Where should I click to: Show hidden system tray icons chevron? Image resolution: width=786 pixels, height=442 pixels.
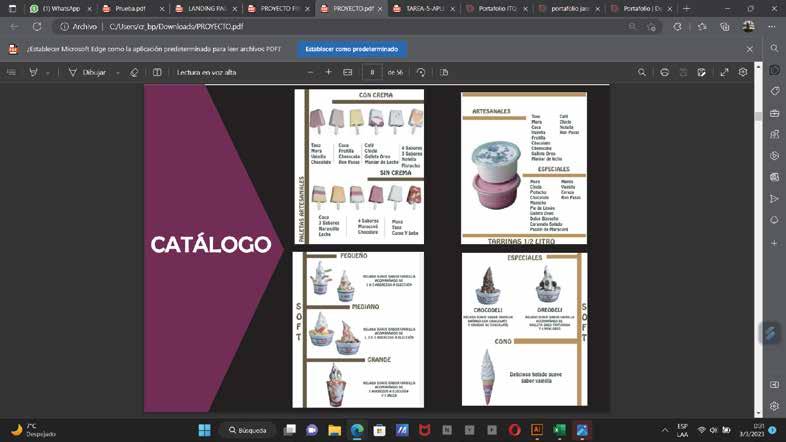tap(665, 430)
